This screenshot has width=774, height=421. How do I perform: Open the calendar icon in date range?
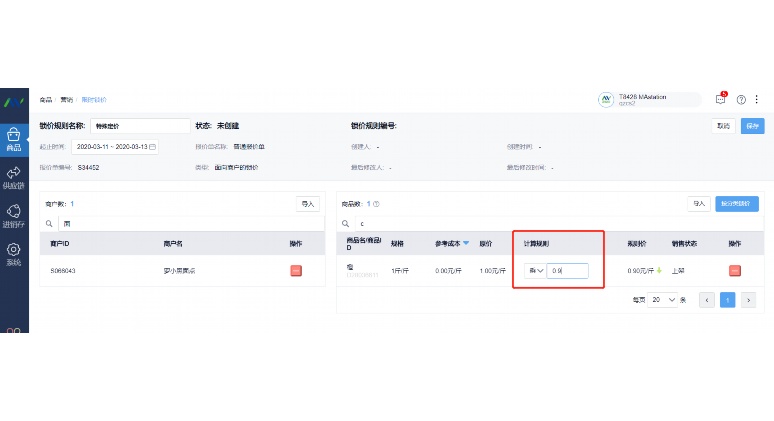153,147
